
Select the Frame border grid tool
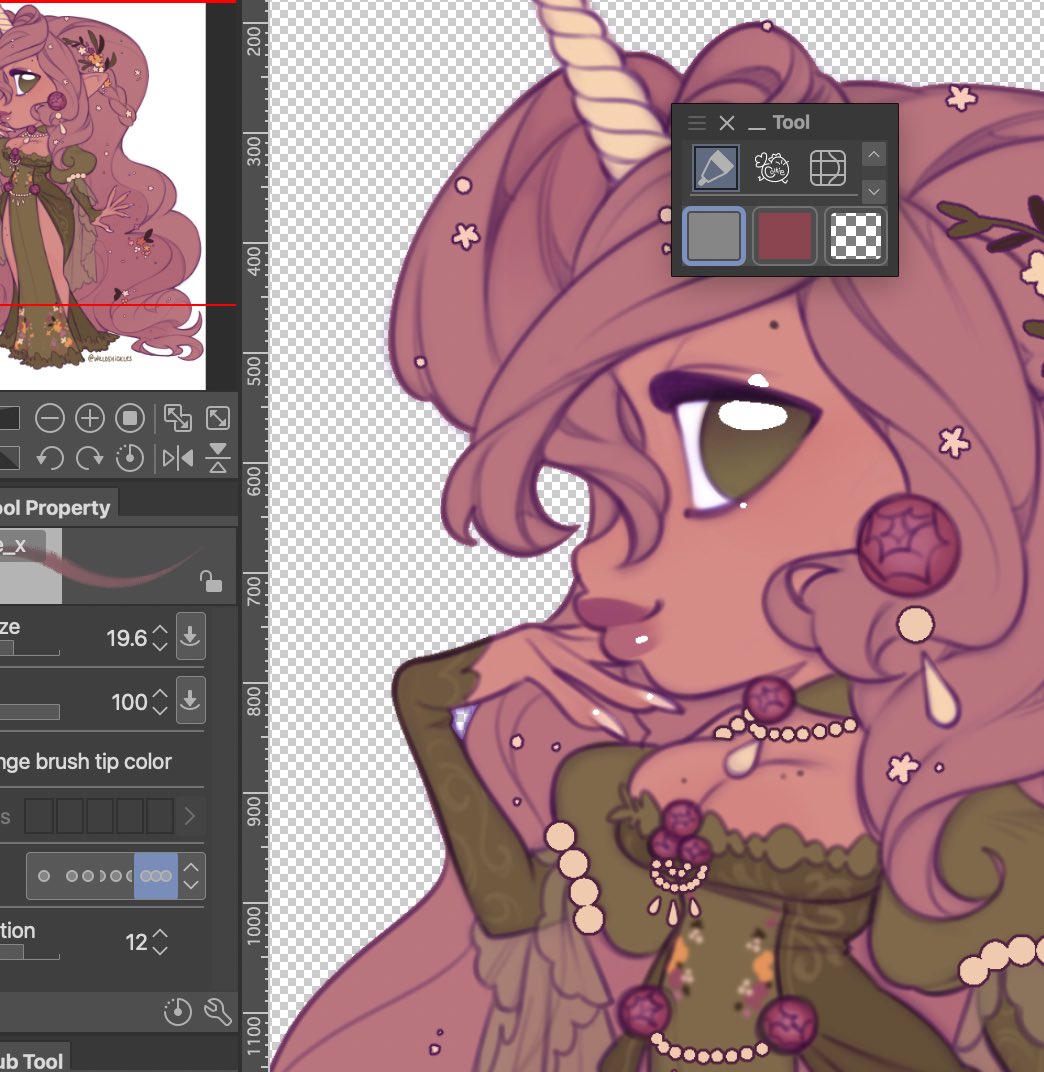click(x=827, y=168)
